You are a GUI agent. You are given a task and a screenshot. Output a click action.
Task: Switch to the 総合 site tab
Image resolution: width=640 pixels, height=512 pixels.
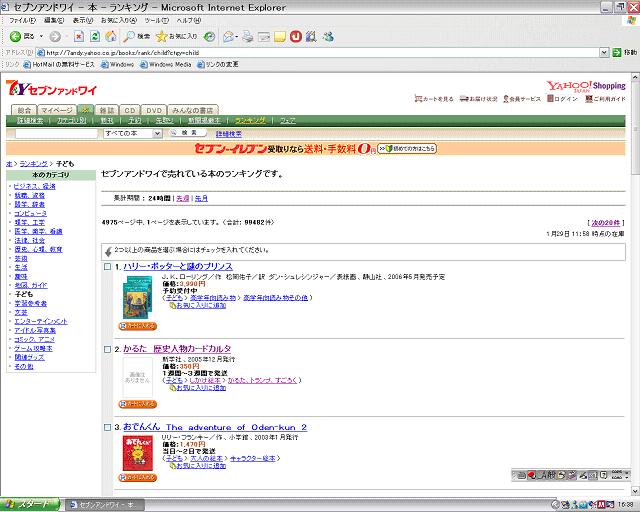24,110
